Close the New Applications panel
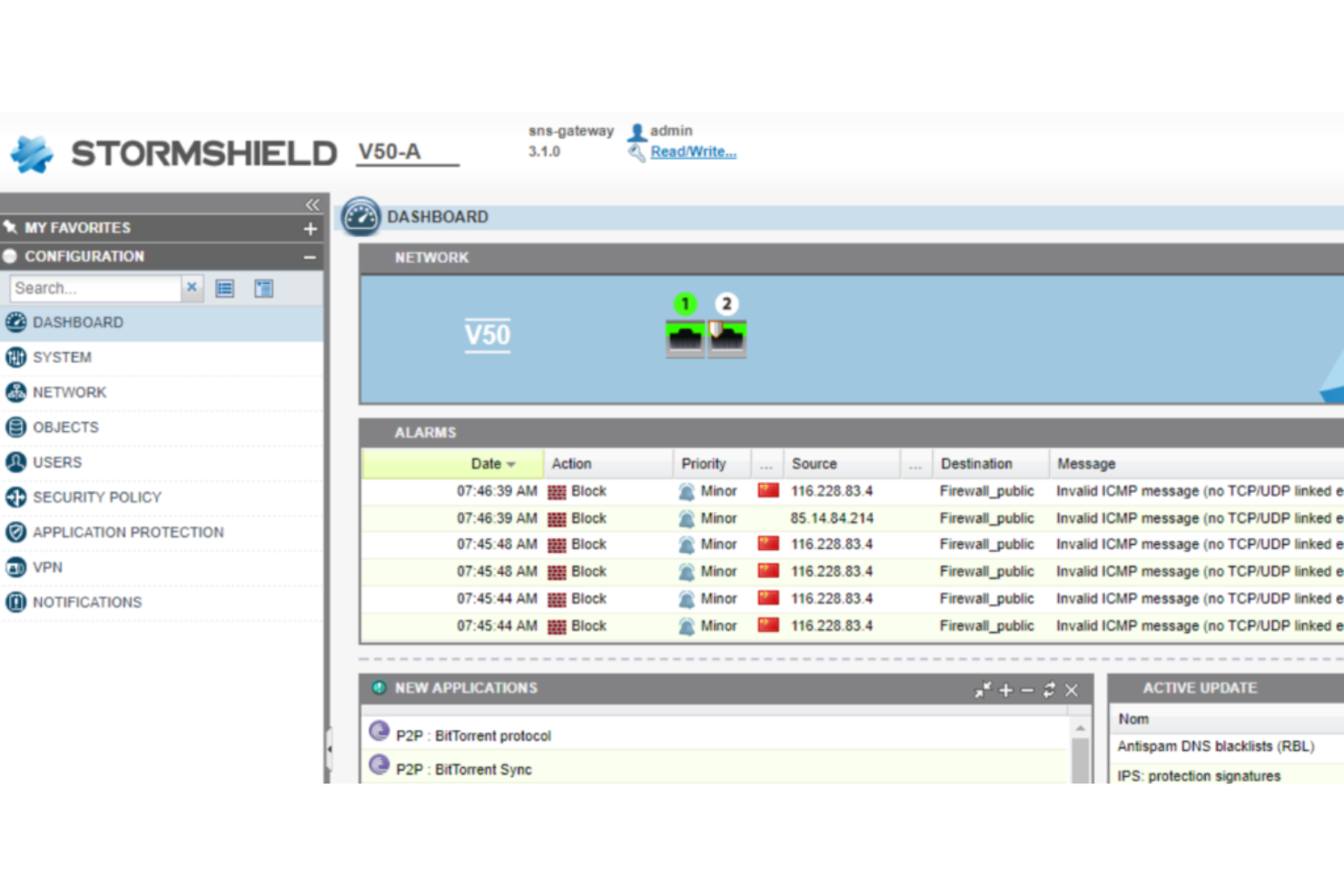The width and height of the screenshot is (1344, 896). (1072, 690)
